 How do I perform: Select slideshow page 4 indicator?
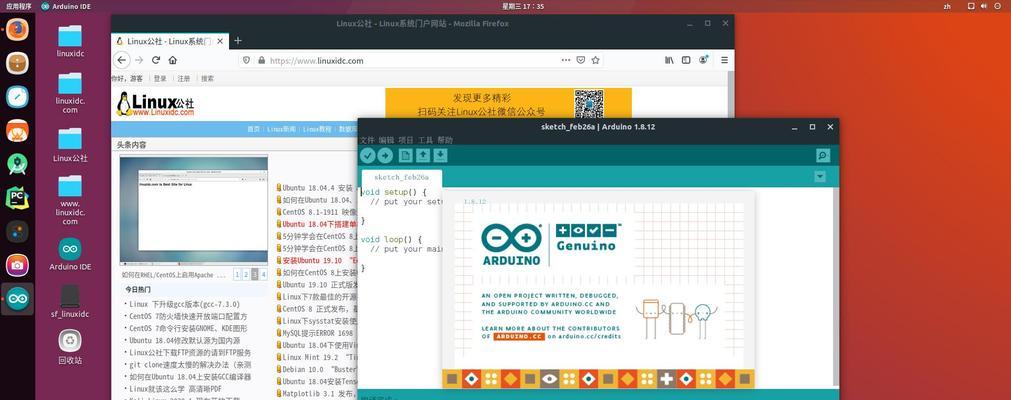pyautogui.click(x=263, y=275)
